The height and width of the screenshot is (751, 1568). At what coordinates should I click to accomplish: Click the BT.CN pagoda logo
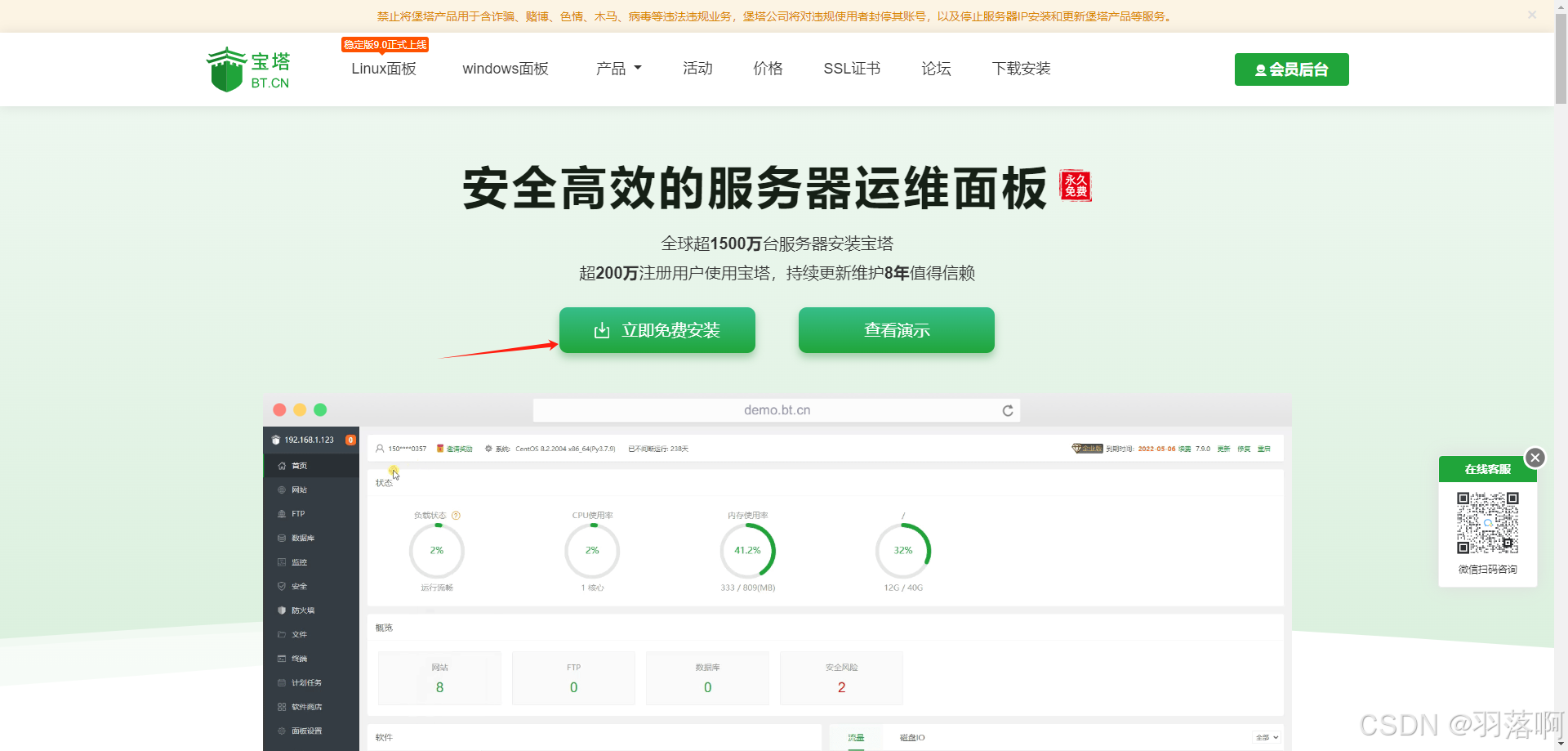[x=248, y=69]
